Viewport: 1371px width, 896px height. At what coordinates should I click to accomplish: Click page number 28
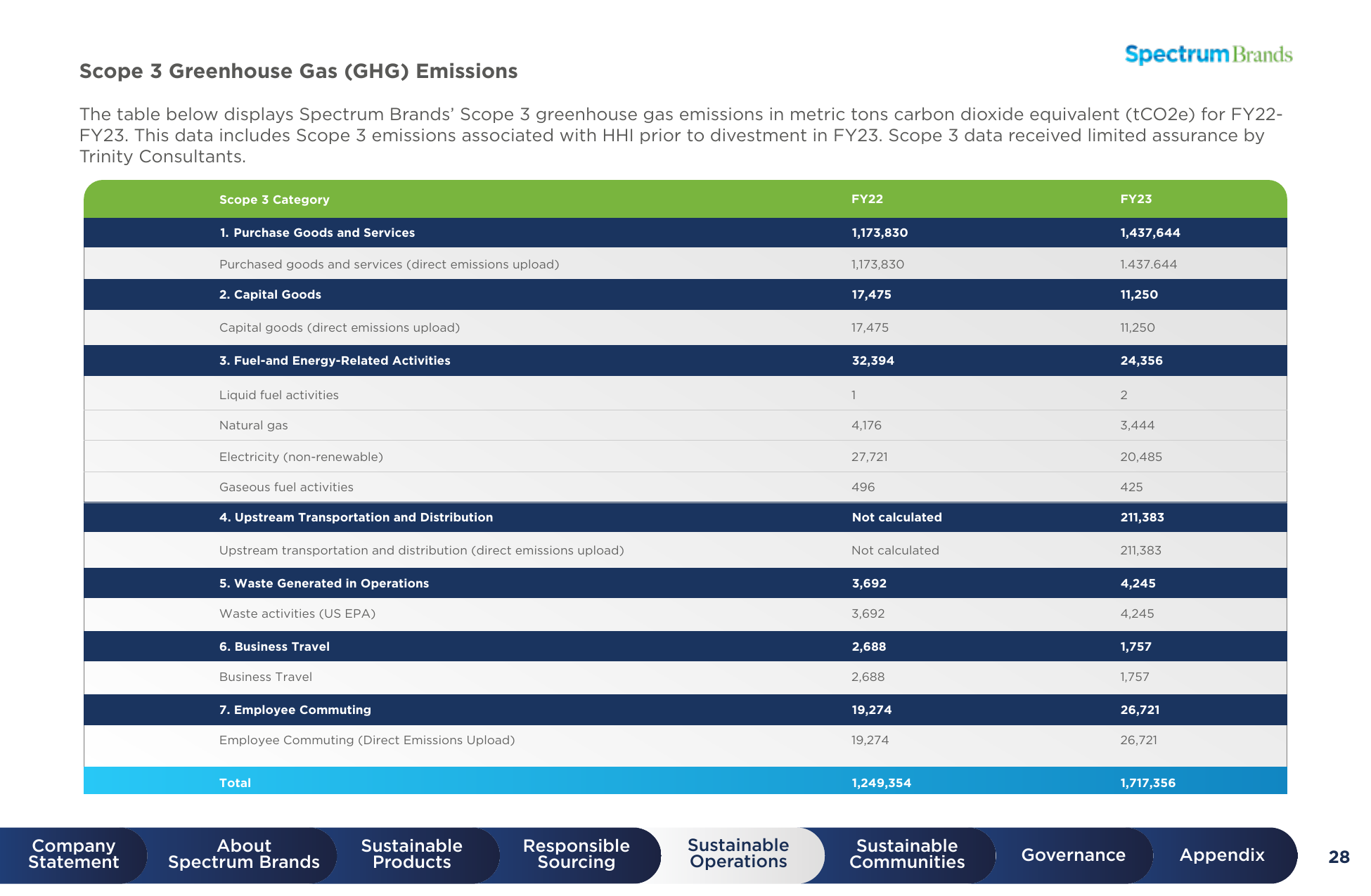(1339, 857)
